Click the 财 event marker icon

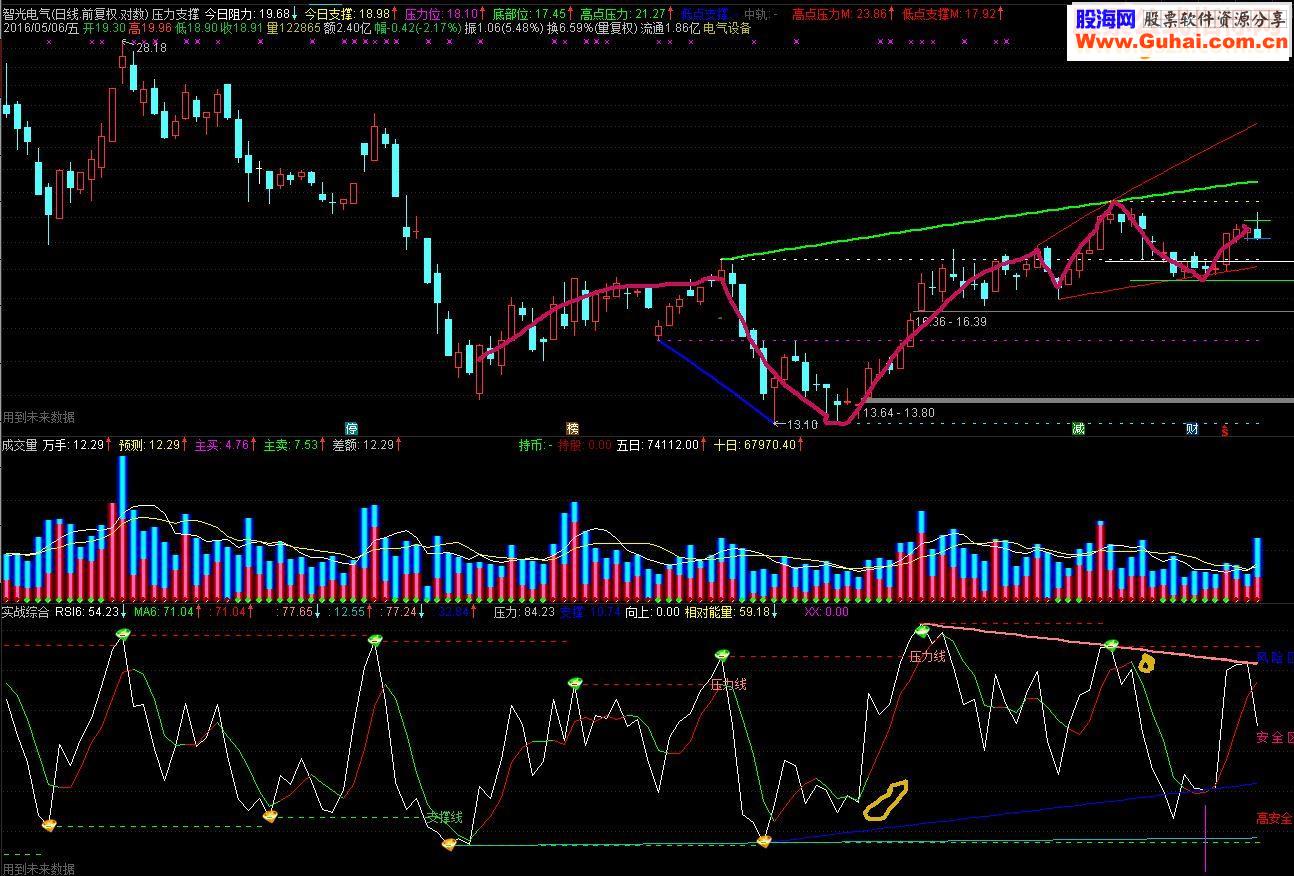1192,428
